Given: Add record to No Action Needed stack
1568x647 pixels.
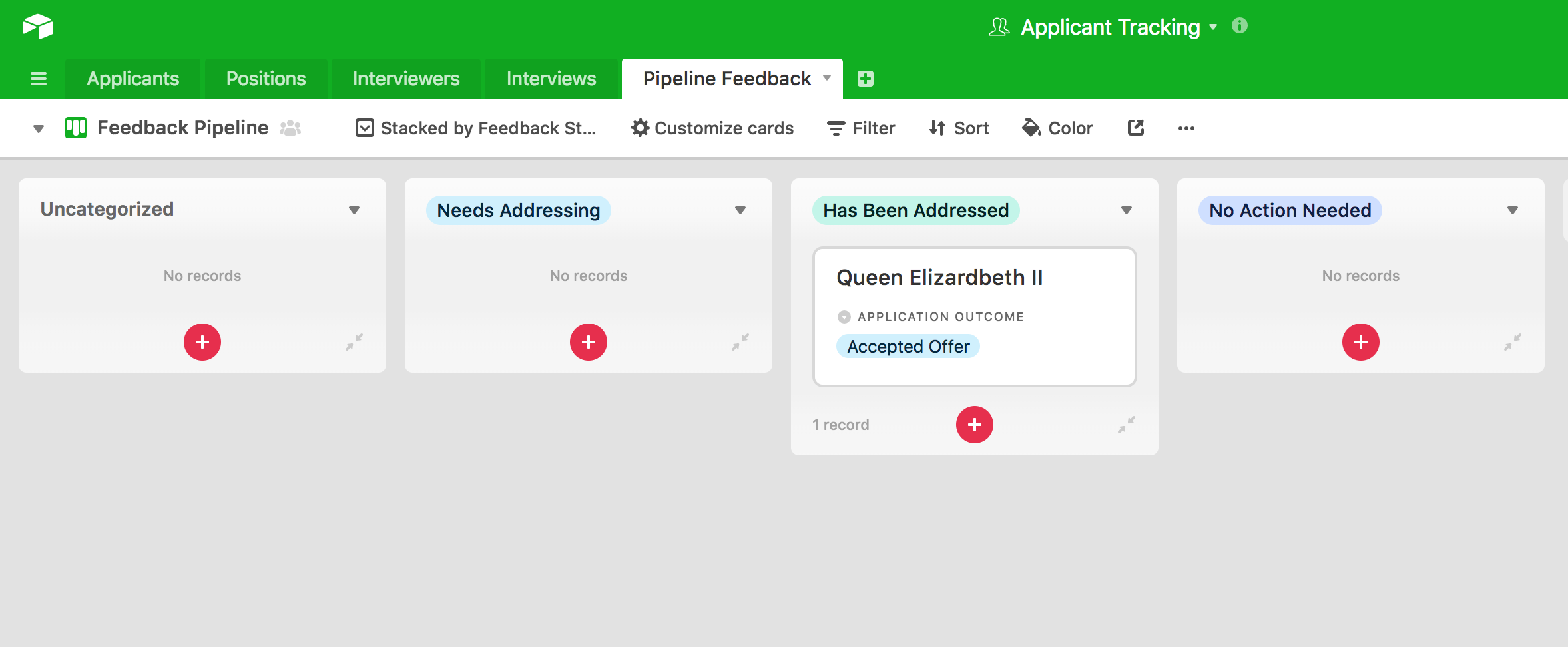Looking at the screenshot, I should coord(1361,342).
